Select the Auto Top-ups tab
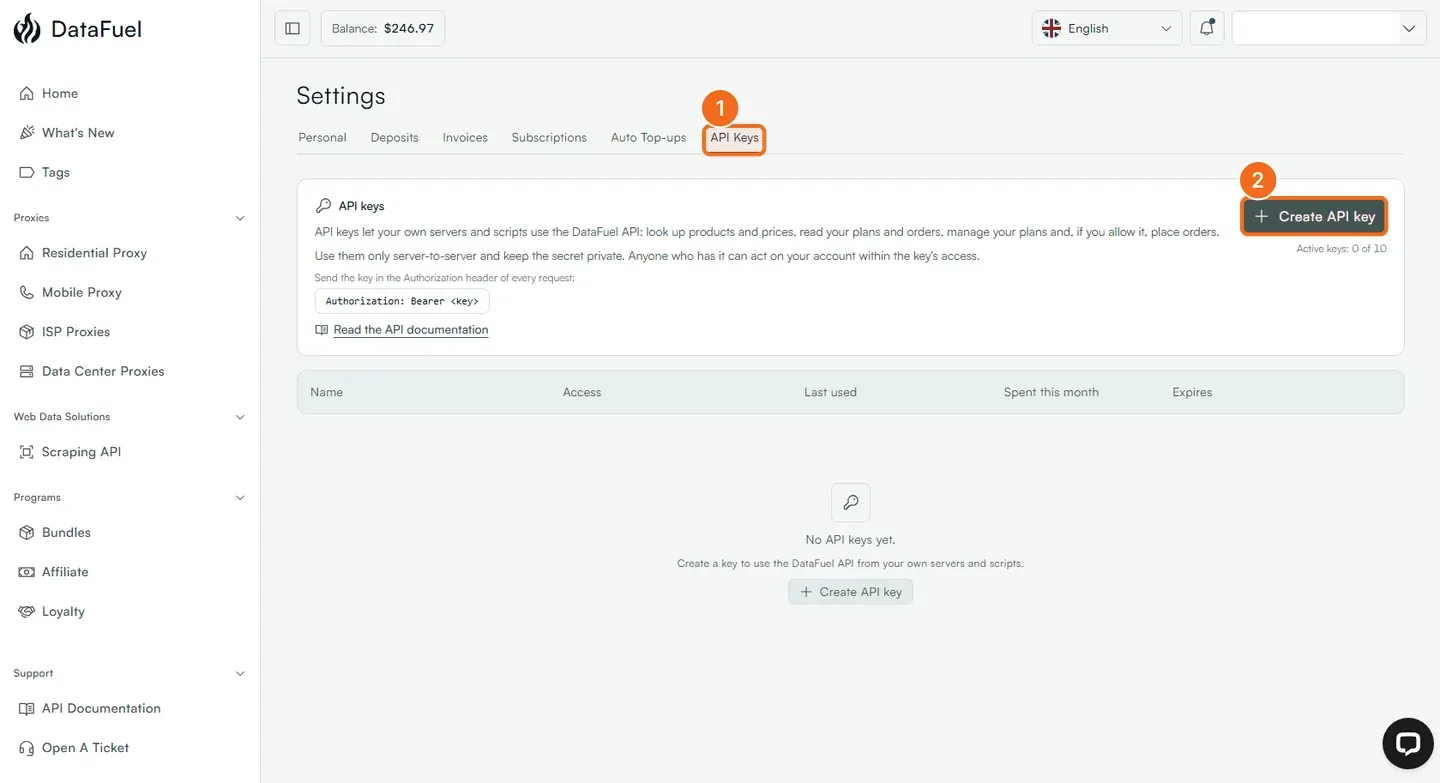 point(648,138)
